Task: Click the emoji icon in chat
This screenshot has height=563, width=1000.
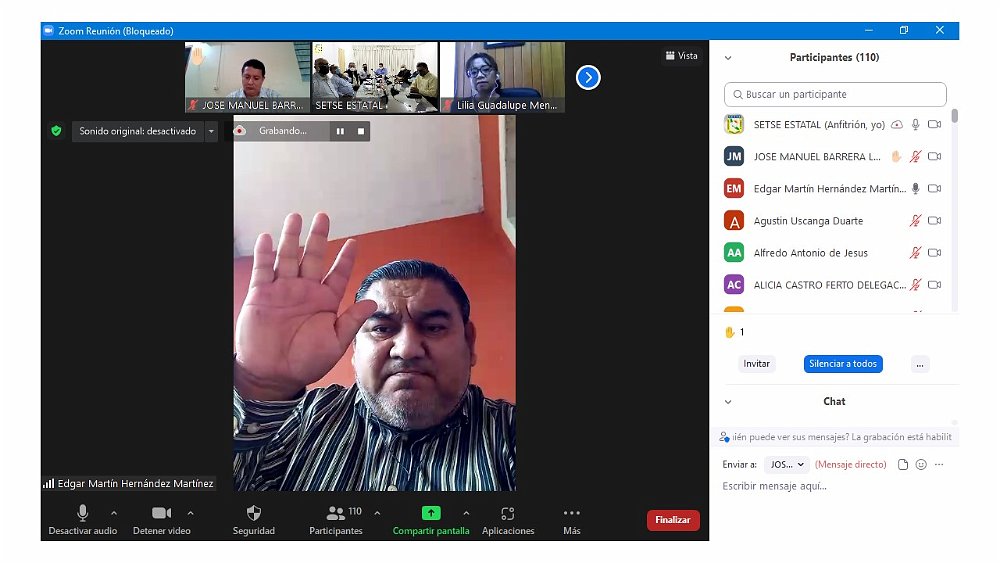Action: pyautogui.click(x=921, y=465)
